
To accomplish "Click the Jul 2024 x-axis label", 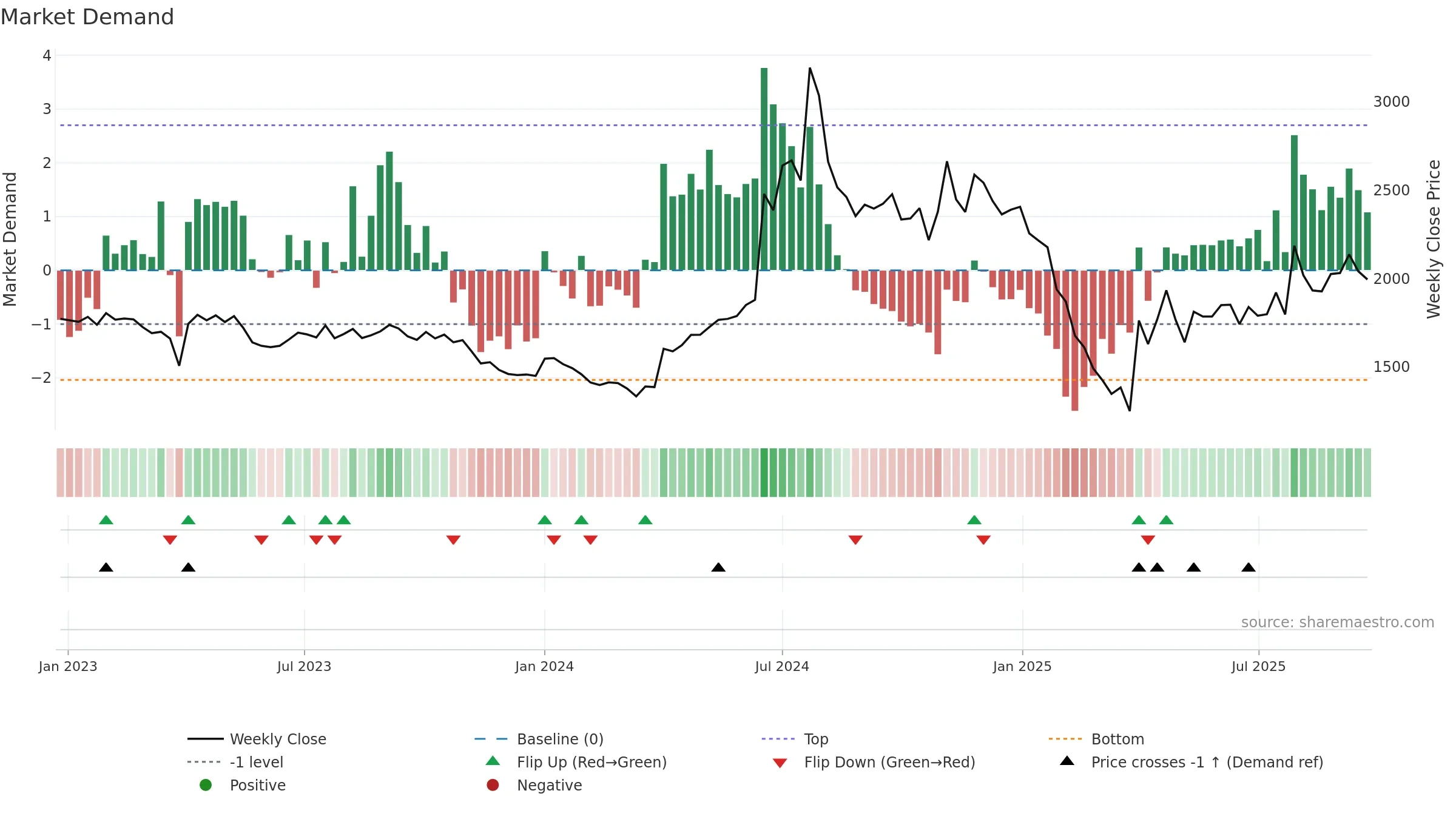I will (782, 666).
